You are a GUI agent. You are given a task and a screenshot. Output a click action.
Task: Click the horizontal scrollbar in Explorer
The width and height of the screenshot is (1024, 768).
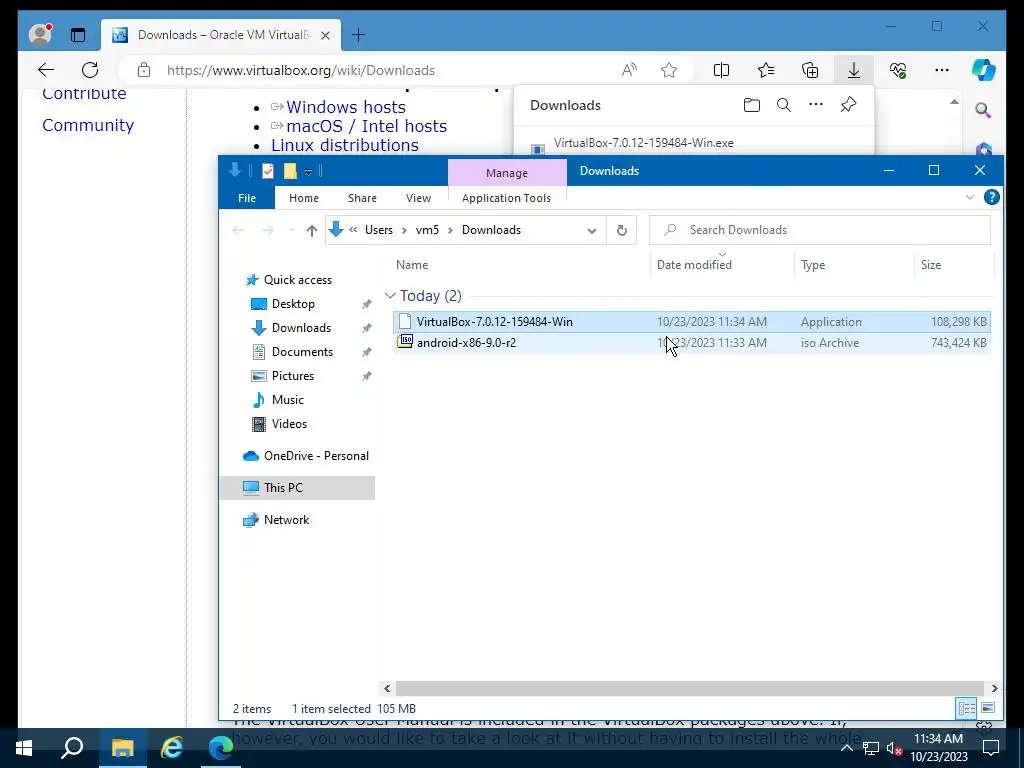pos(690,688)
